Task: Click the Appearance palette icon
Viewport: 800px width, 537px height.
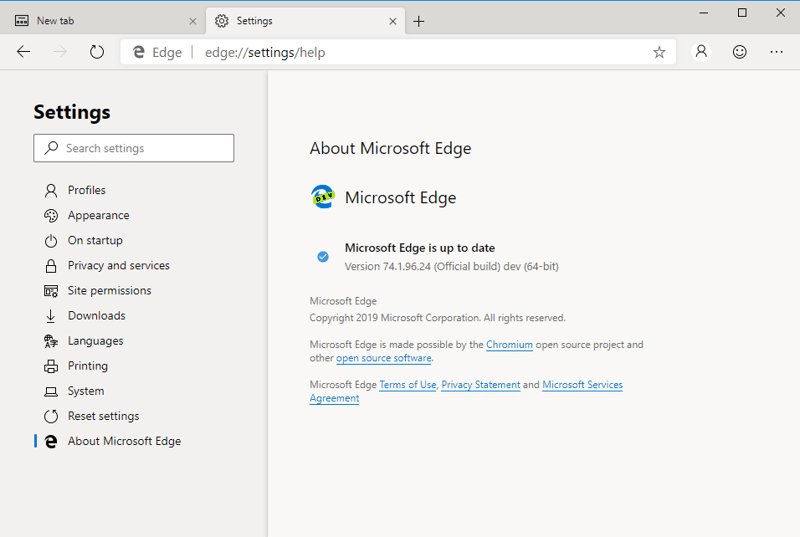Action: [51, 216]
